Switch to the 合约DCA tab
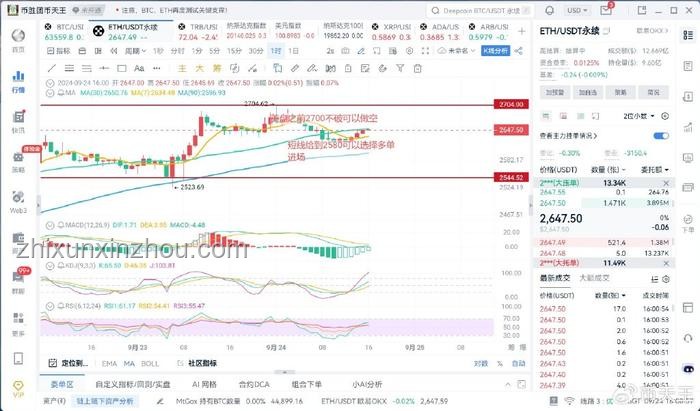 click(x=254, y=384)
